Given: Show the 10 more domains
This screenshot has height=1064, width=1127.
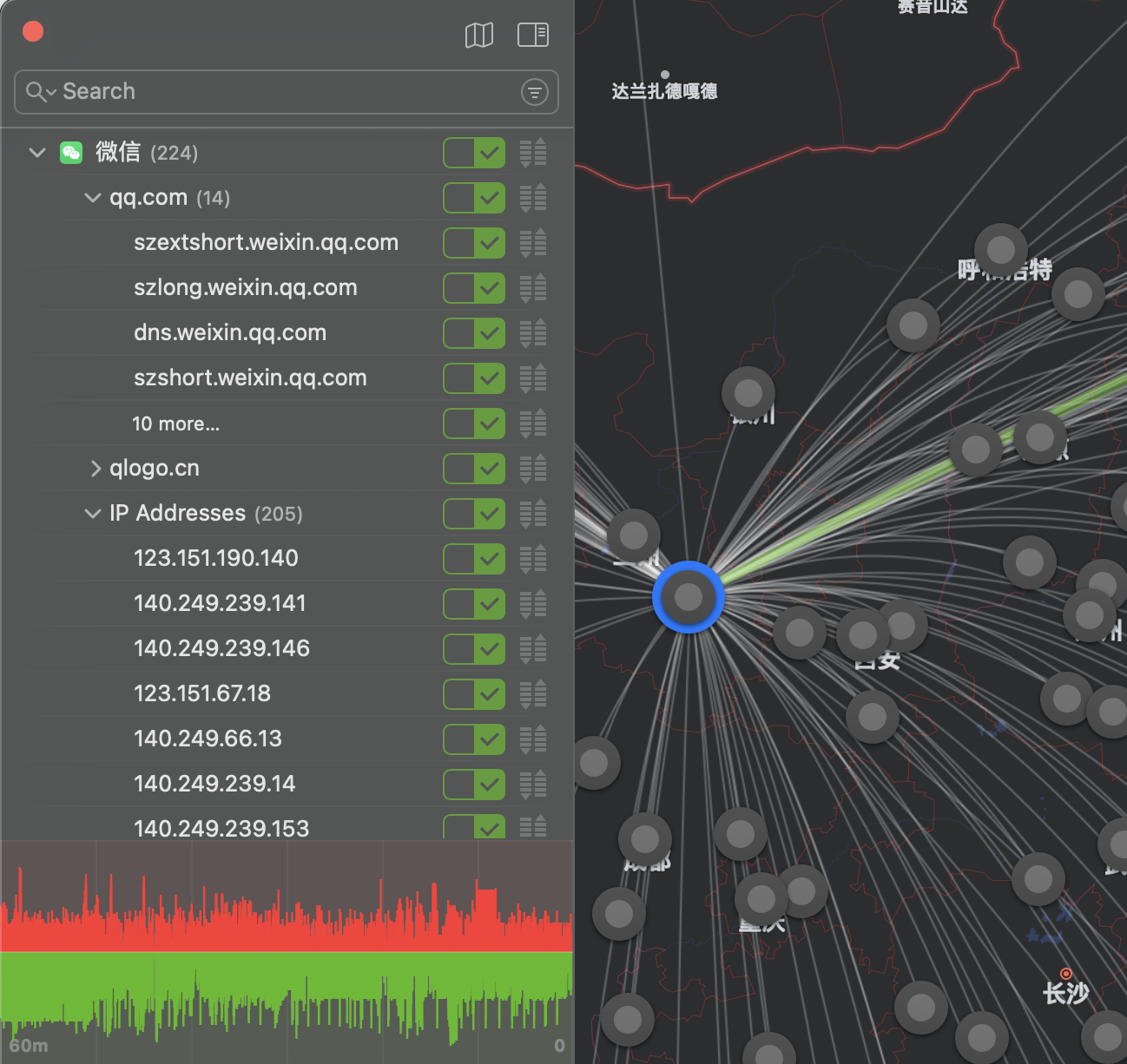Looking at the screenshot, I should click(175, 424).
